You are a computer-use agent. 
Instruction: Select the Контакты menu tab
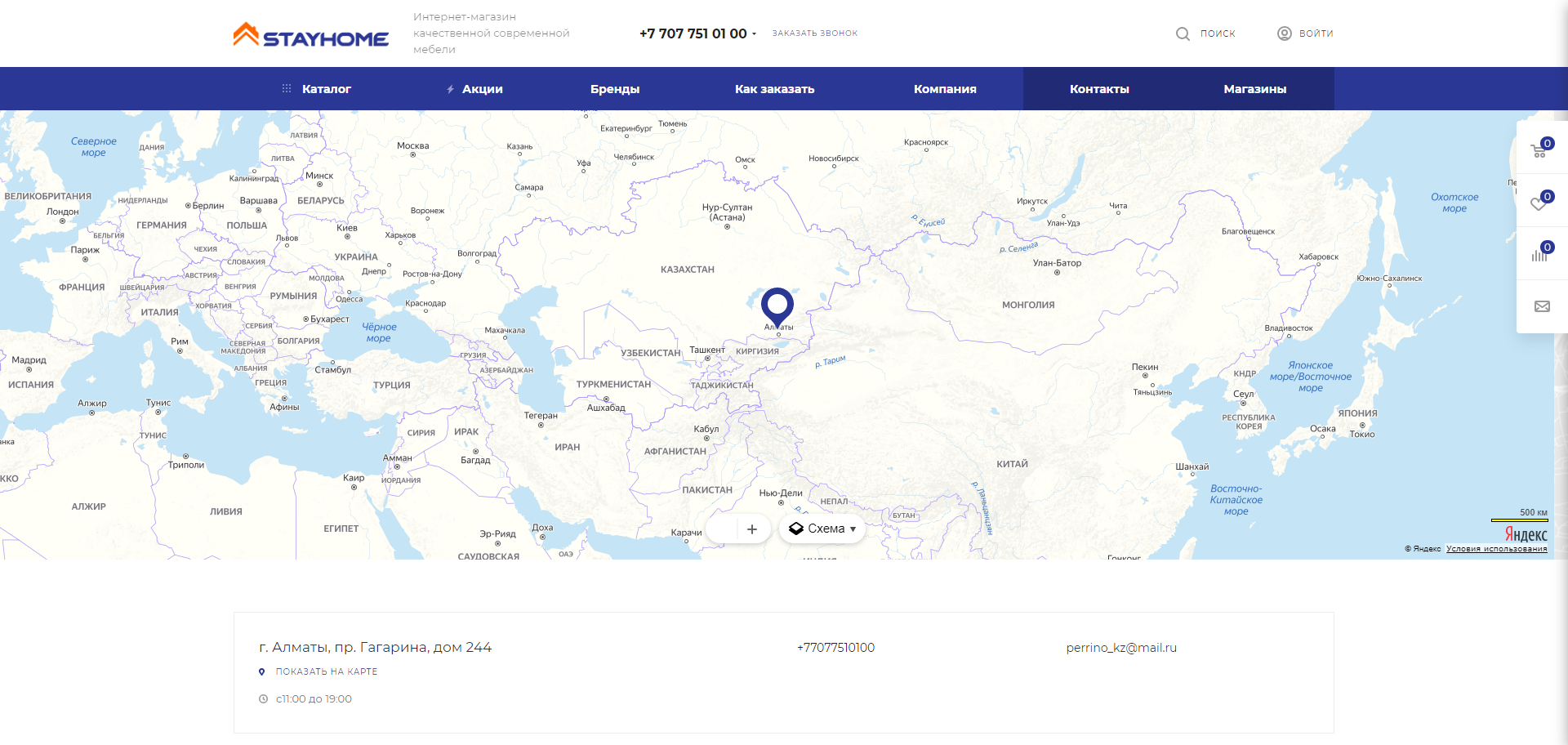[x=1099, y=89]
